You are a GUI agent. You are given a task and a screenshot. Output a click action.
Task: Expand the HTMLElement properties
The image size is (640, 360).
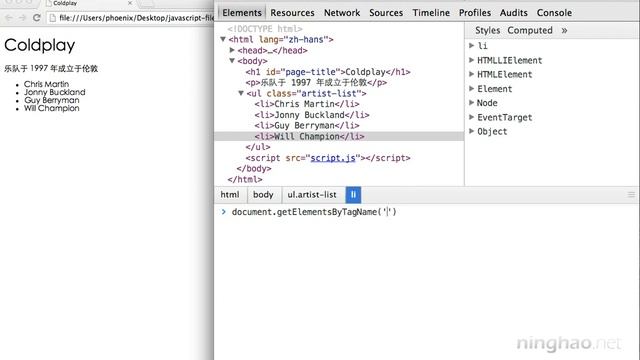(x=471, y=74)
